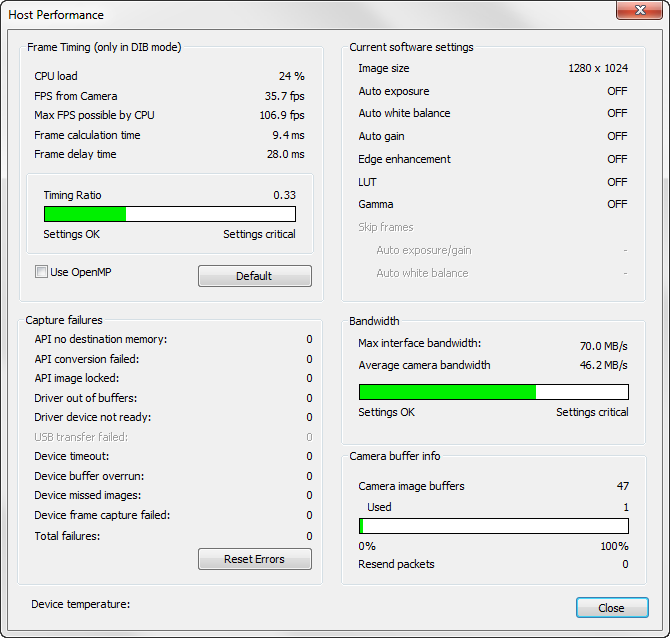
Task: Click the Device missed images label
Action: 88,495
